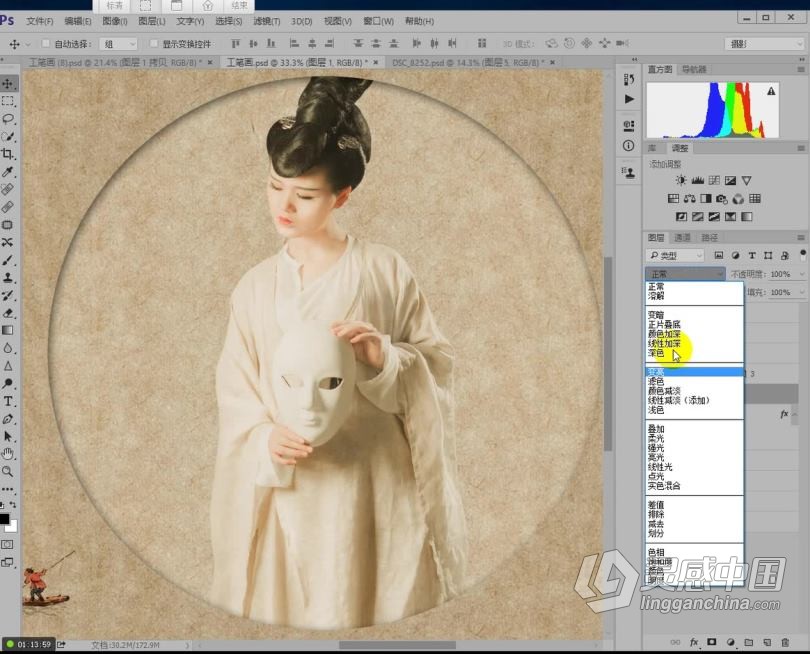Viewport: 810px width, 654px height.
Task: Open the 类型 layer filter dropdown
Action: point(675,255)
